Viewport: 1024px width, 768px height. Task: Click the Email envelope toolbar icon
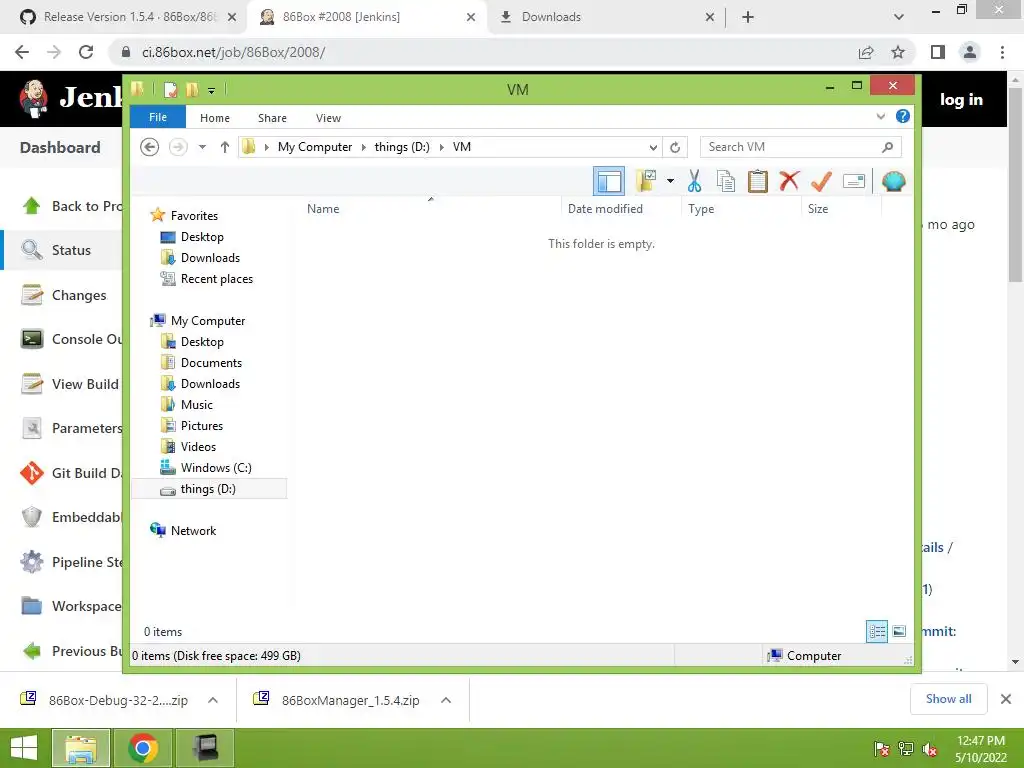(854, 181)
